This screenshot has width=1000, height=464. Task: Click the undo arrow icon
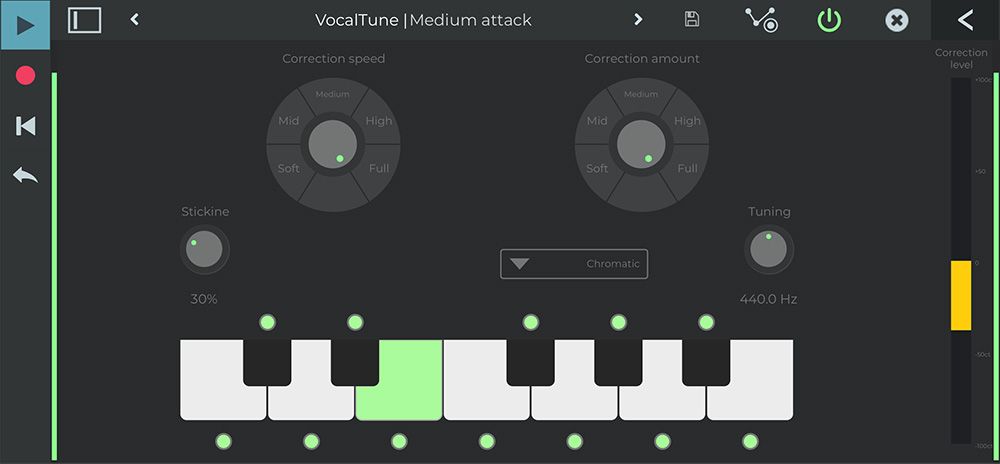[26, 175]
